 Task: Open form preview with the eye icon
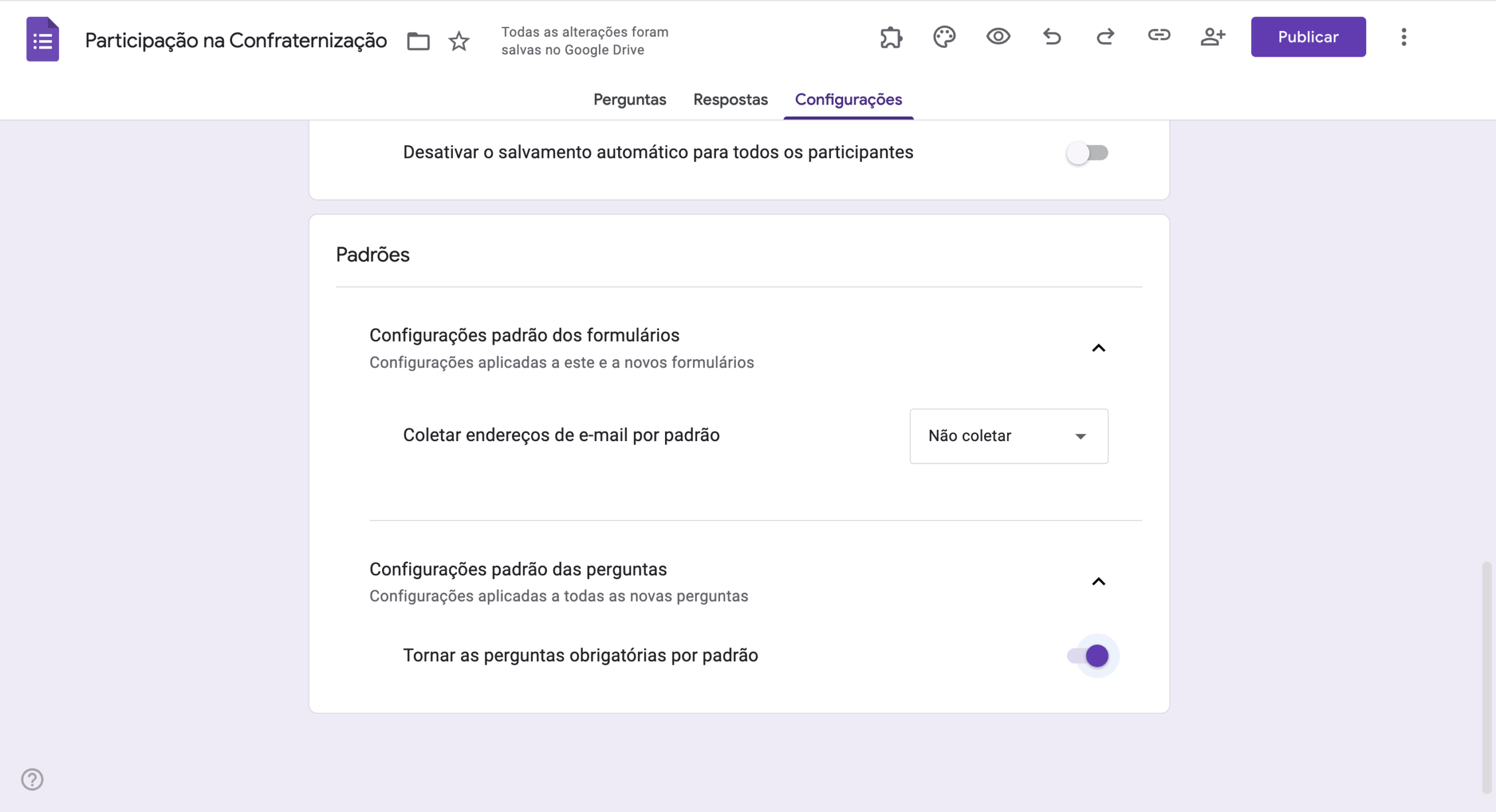[998, 36]
